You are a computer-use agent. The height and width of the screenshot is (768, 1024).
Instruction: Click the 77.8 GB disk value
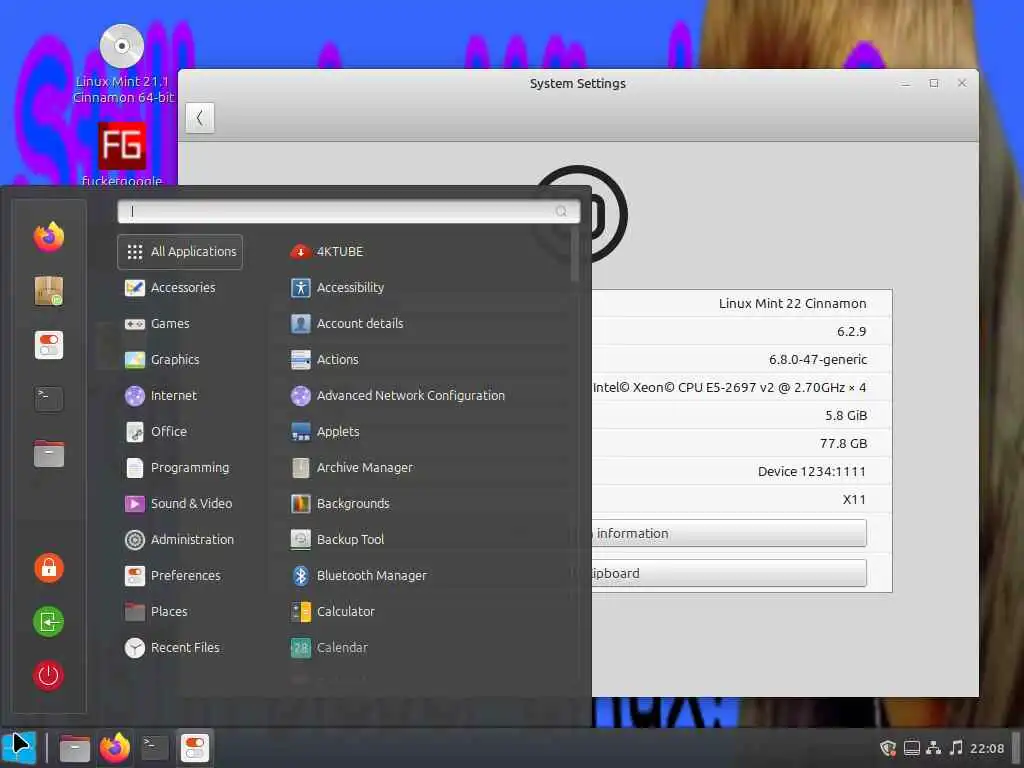click(843, 443)
